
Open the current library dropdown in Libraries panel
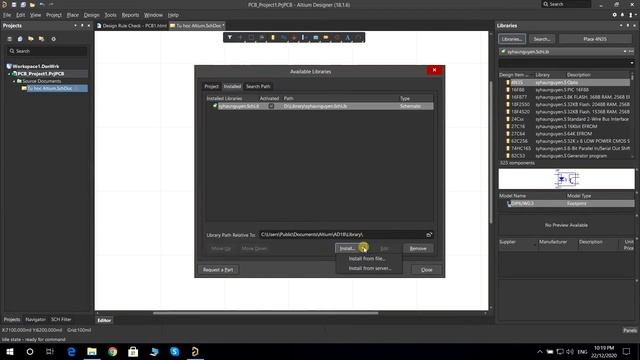(624, 52)
